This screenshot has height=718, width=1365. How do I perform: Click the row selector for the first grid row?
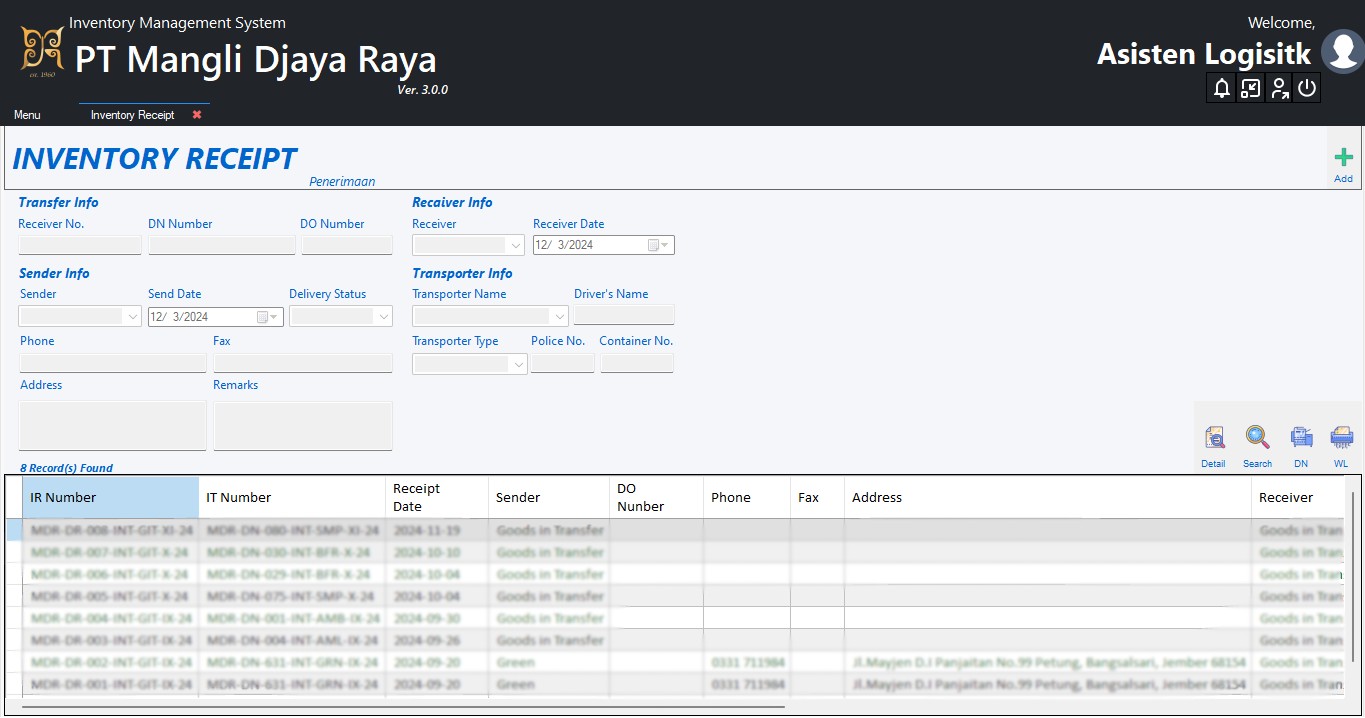point(14,530)
